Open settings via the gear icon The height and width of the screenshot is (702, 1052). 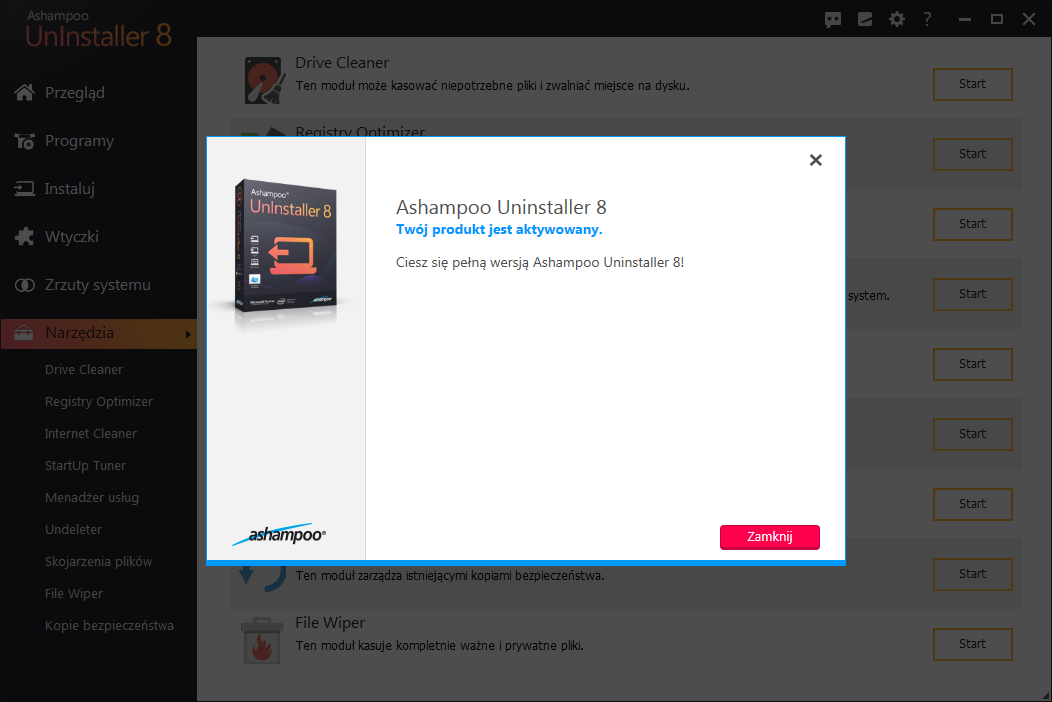tap(896, 19)
